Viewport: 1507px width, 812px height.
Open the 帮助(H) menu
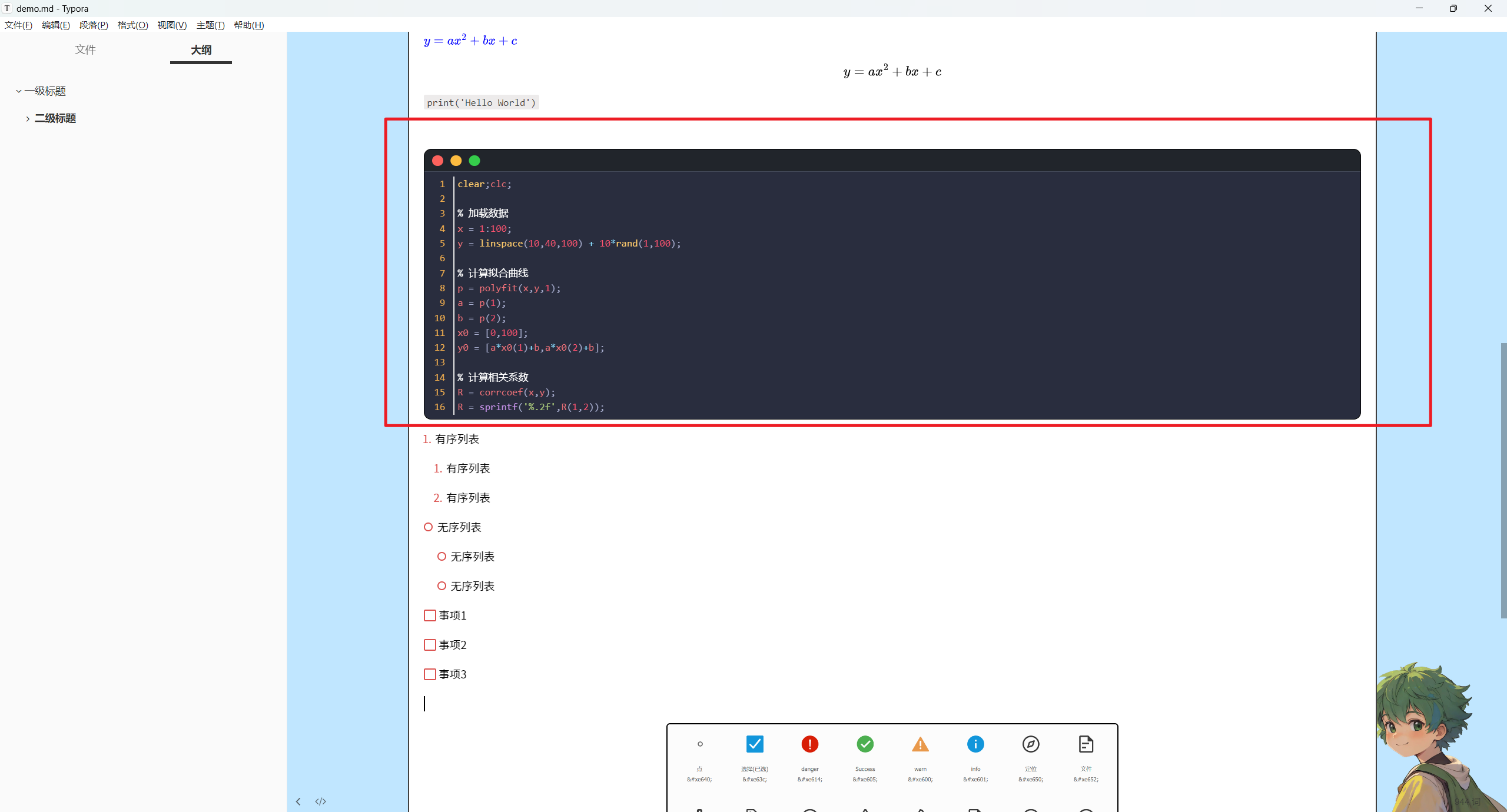pos(249,25)
